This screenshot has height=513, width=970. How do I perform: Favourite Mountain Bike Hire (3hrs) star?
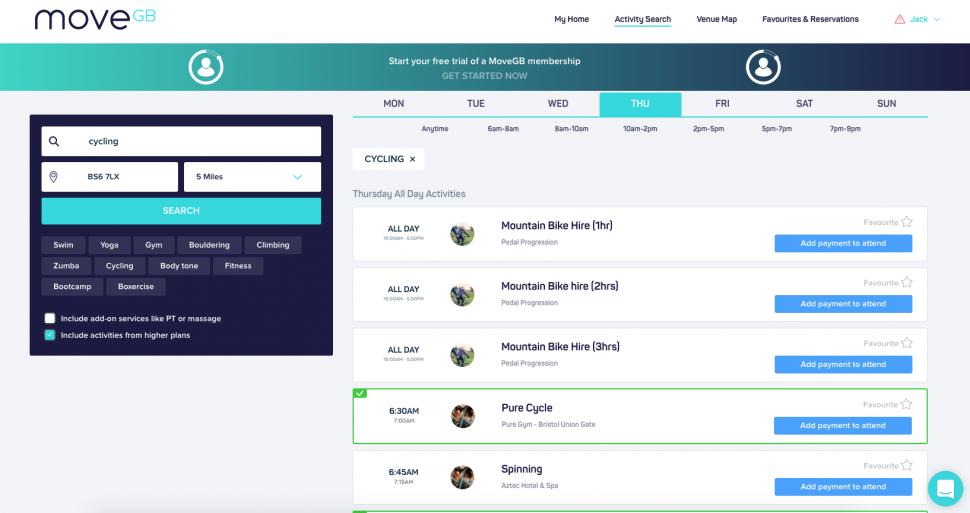[906, 343]
